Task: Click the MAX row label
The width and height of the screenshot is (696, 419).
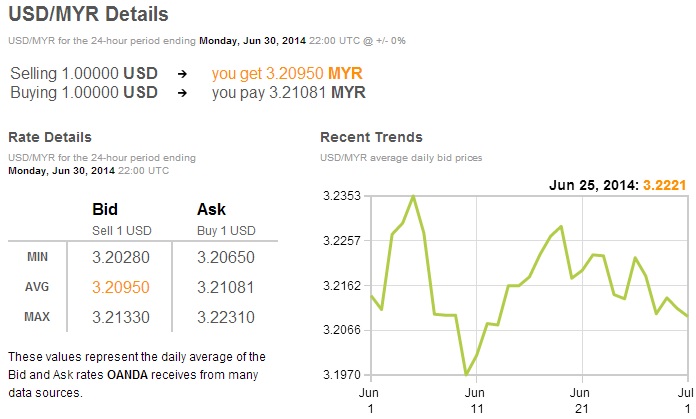Action: click(x=37, y=317)
